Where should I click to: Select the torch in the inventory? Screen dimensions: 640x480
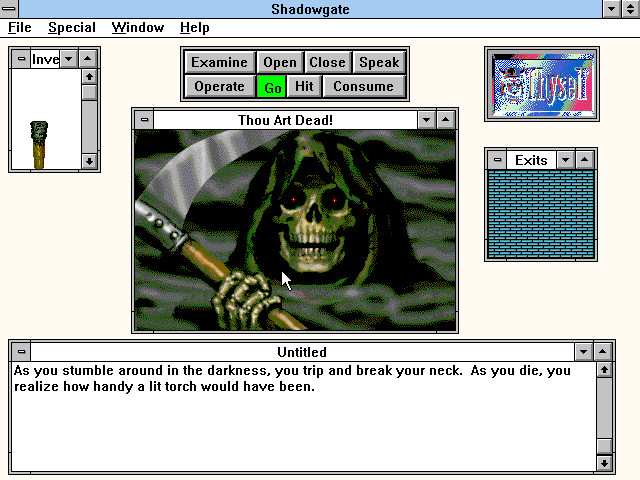pos(39,144)
